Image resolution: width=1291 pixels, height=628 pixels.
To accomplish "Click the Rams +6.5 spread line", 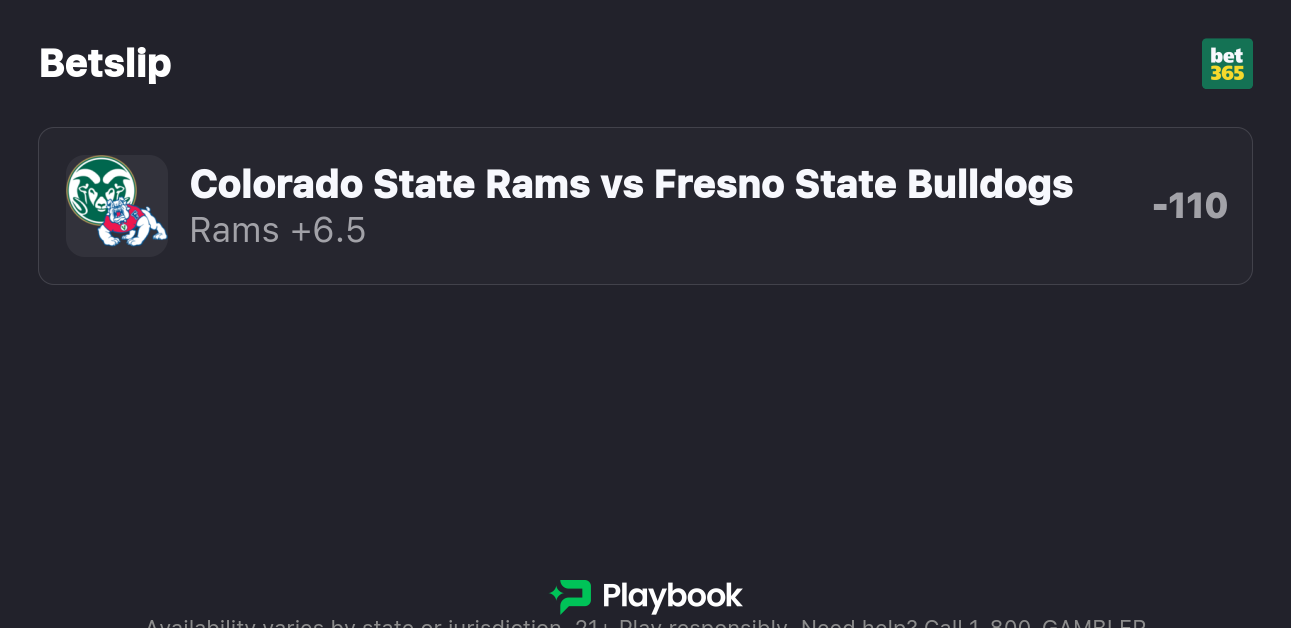I will click(278, 231).
